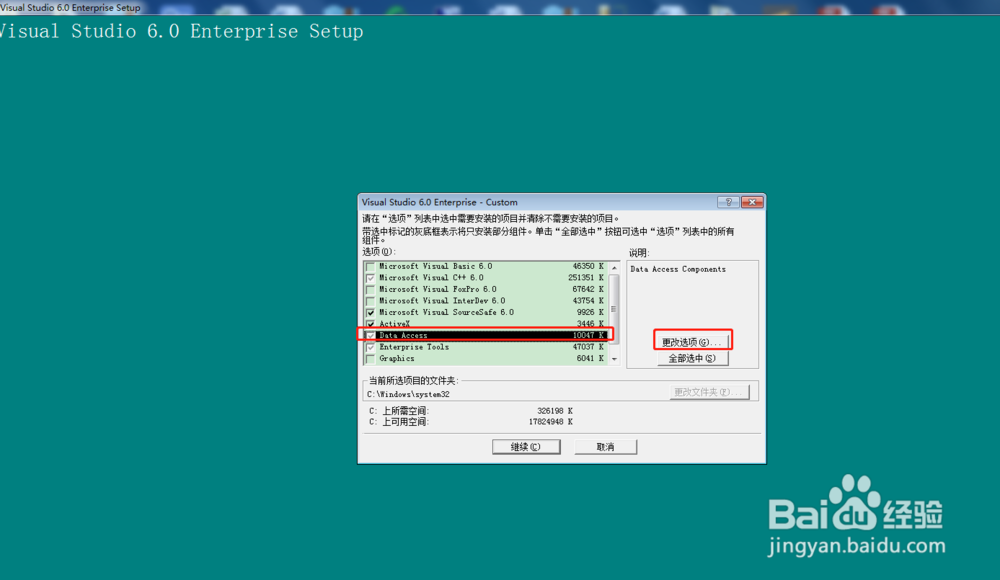
Task: Select the Microsoft Visual C++ 6.0 row text
Action: tap(431, 278)
